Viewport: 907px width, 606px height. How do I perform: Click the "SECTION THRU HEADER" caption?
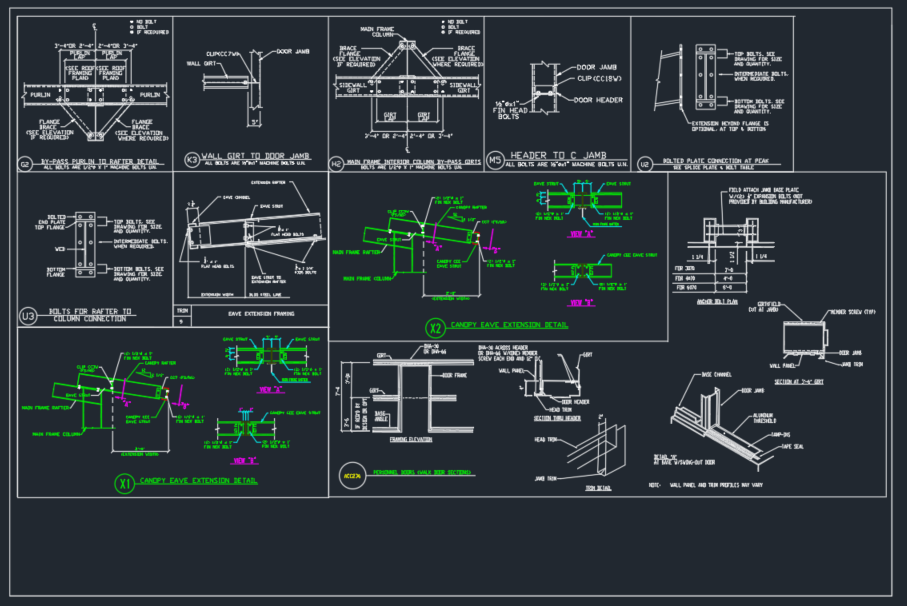(557, 418)
